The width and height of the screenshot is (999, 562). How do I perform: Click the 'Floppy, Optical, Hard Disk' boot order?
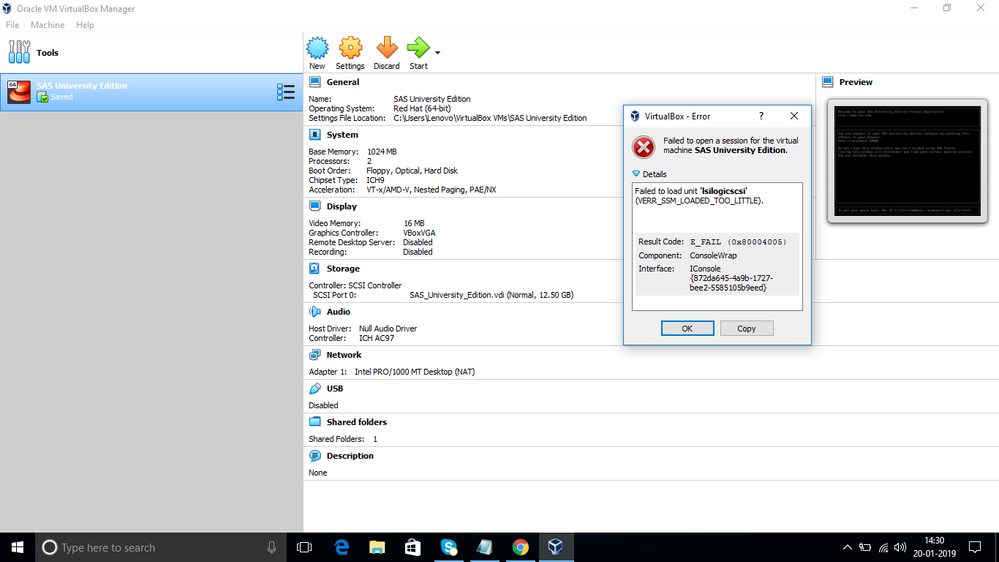tap(412, 171)
